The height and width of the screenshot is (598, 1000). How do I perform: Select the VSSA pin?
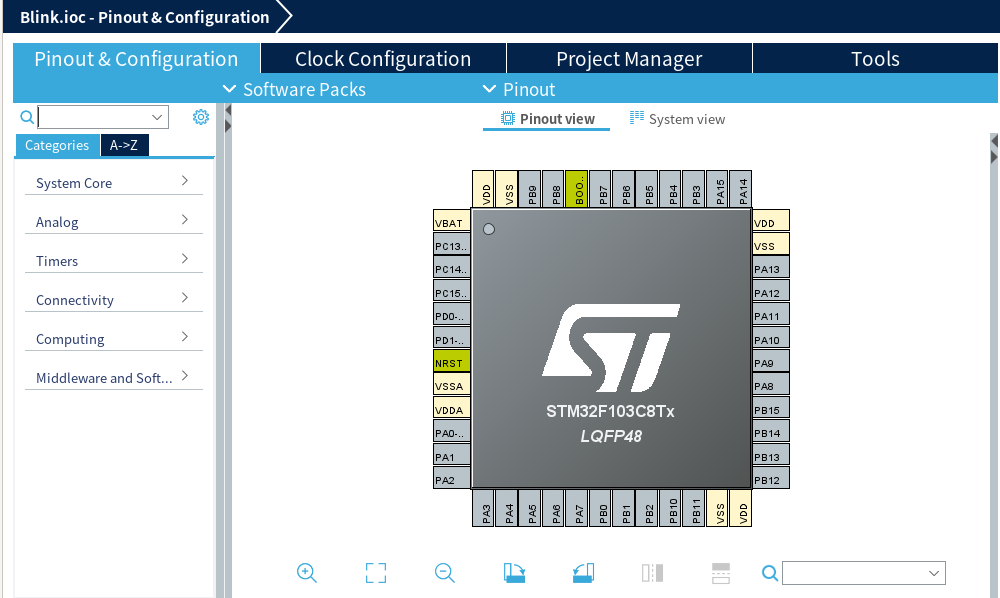[x=452, y=385]
